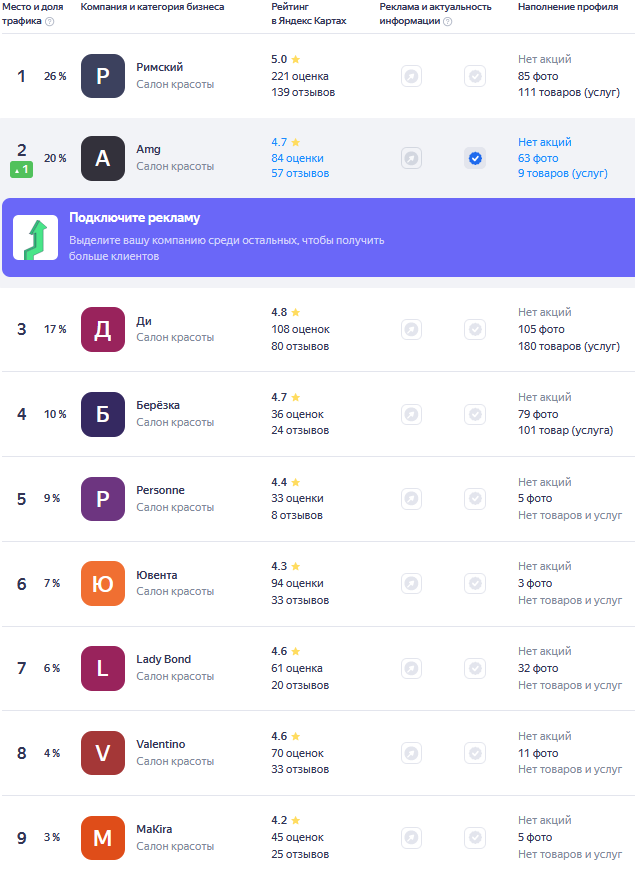Open the 63 фото link for Amg
The image size is (635, 875).
click(x=538, y=158)
